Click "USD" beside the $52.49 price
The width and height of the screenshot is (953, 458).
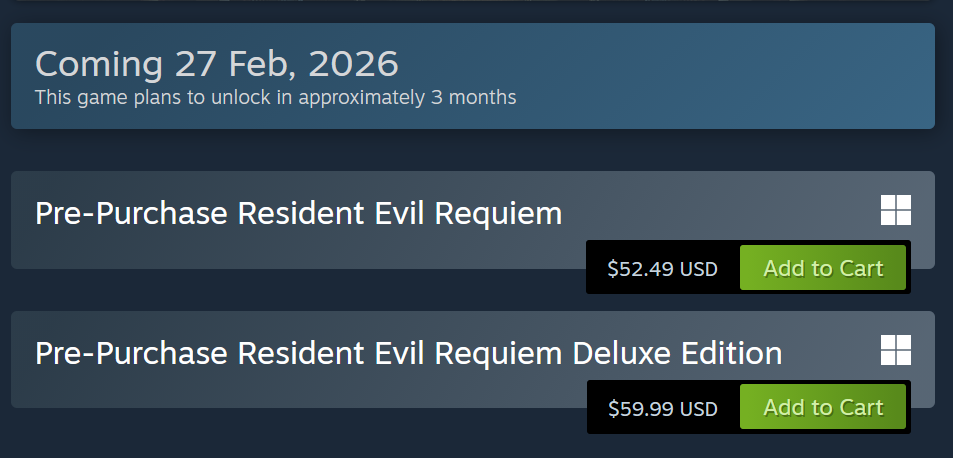point(699,269)
